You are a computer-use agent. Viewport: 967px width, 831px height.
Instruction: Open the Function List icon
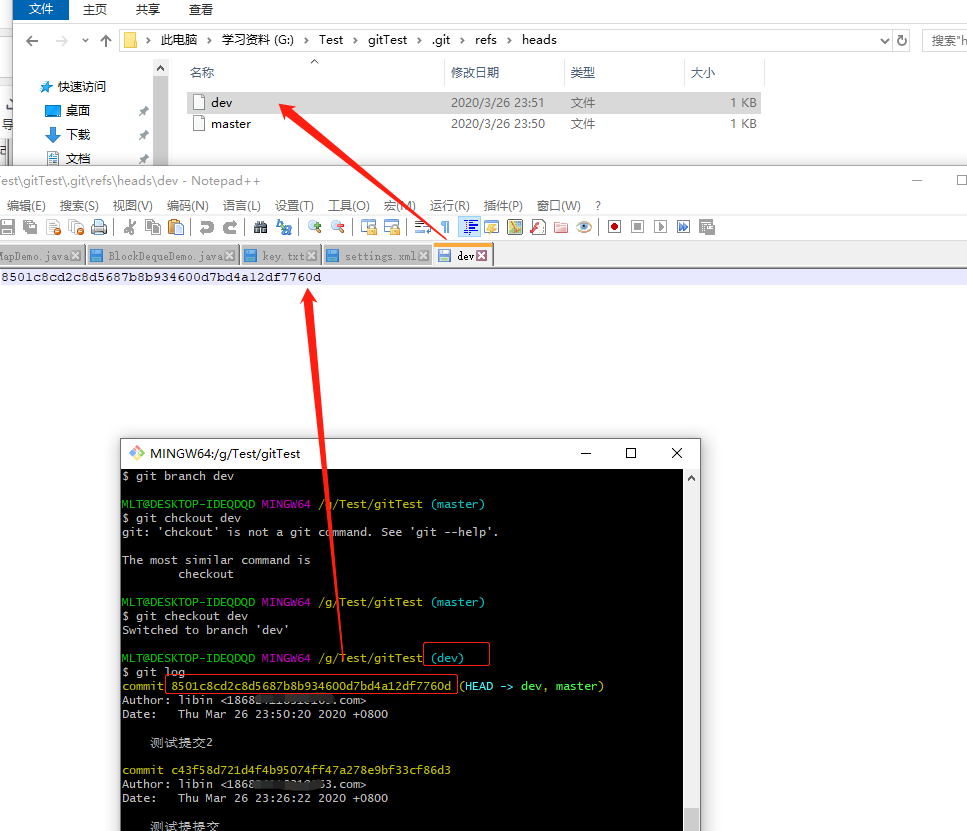pyautogui.click(x=538, y=227)
